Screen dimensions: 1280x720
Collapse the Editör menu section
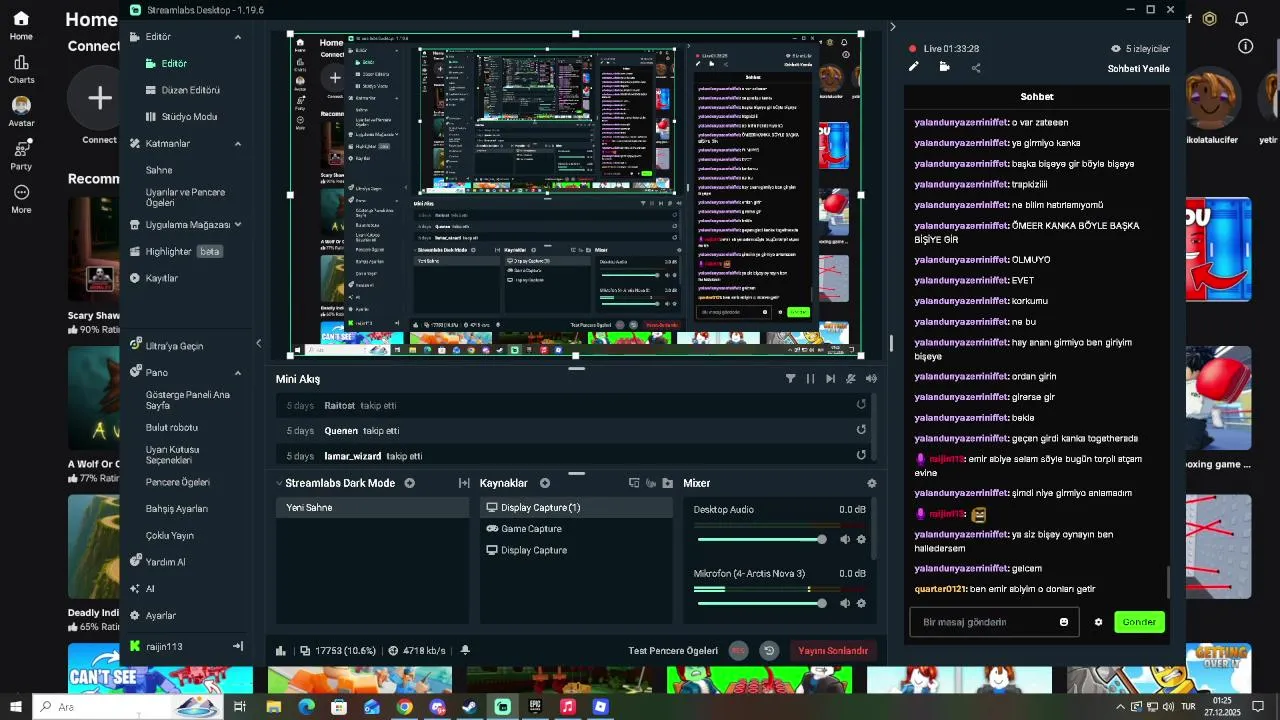pos(237,37)
